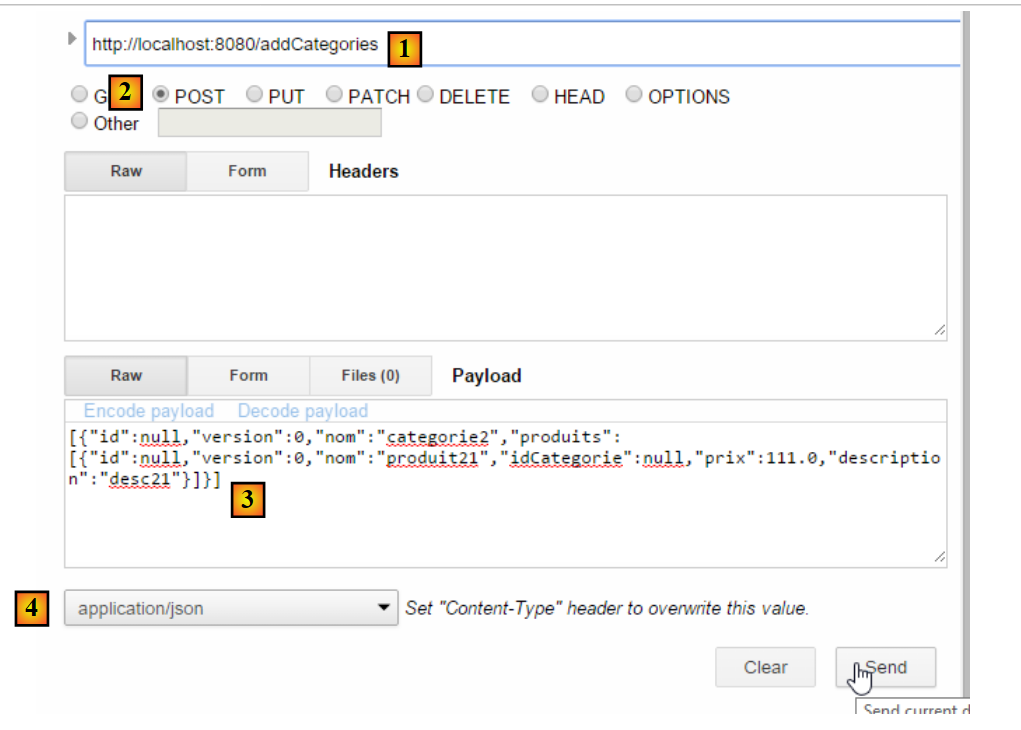The height and width of the screenshot is (730, 1021).
Task: Click the custom method text field
Action: point(269,123)
